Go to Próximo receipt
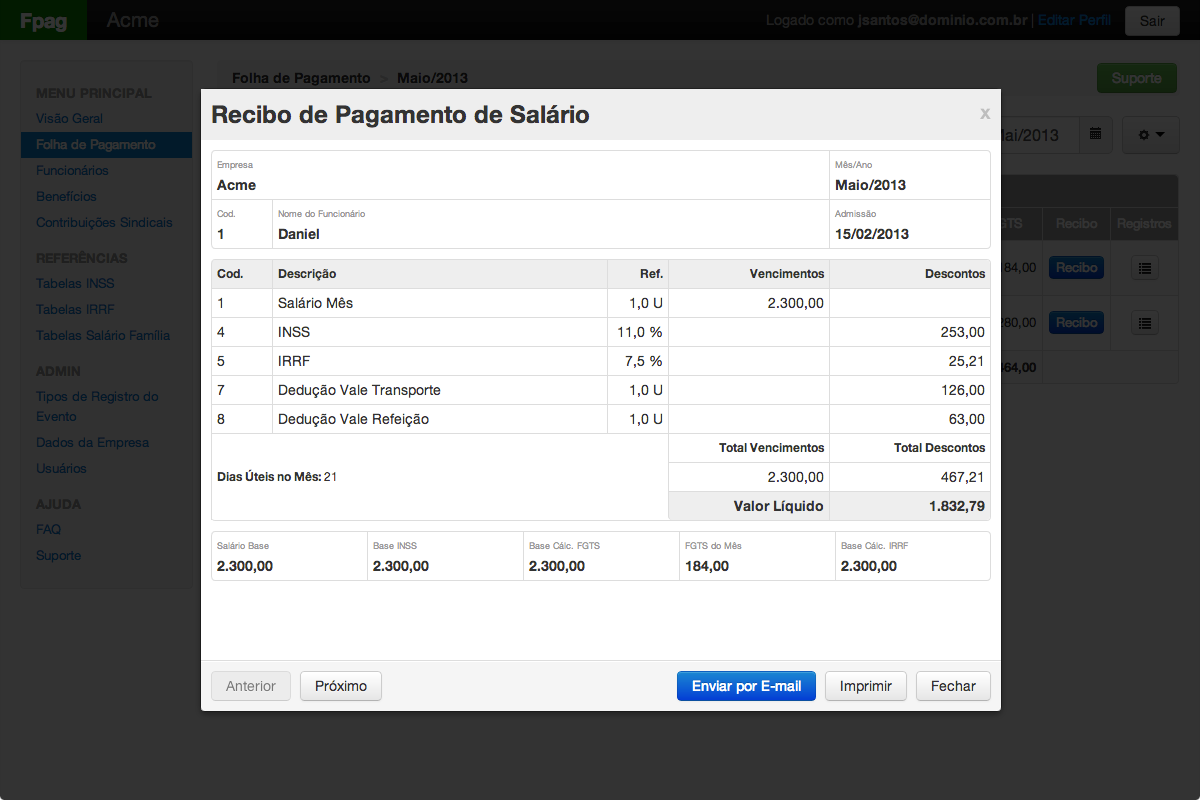This screenshot has height=800, width=1200. [341, 686]
